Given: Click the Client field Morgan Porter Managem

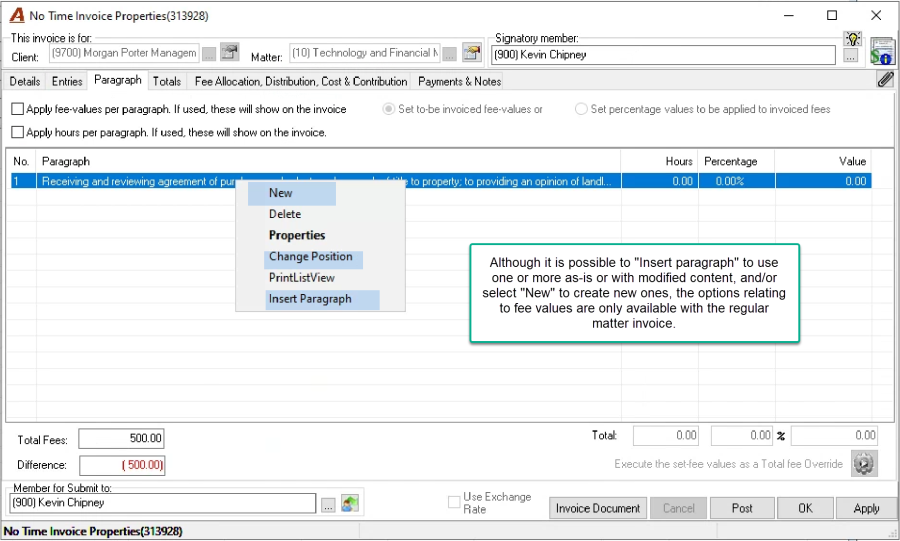Looking at the screenshot, I should (x=124, y=53).
